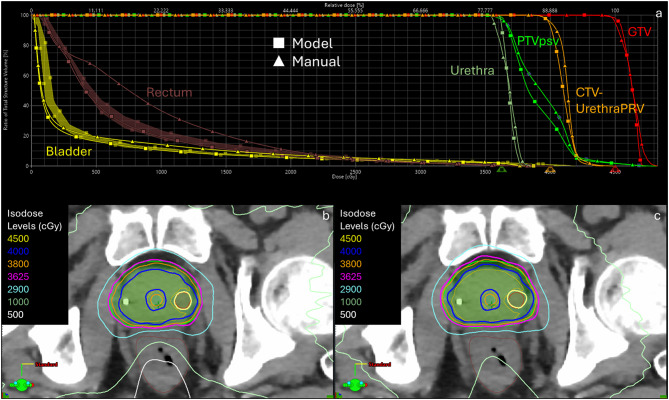Select the 4000 isodose level in panel b
This screenshot has width=669, height=400.
pos(18,251)
